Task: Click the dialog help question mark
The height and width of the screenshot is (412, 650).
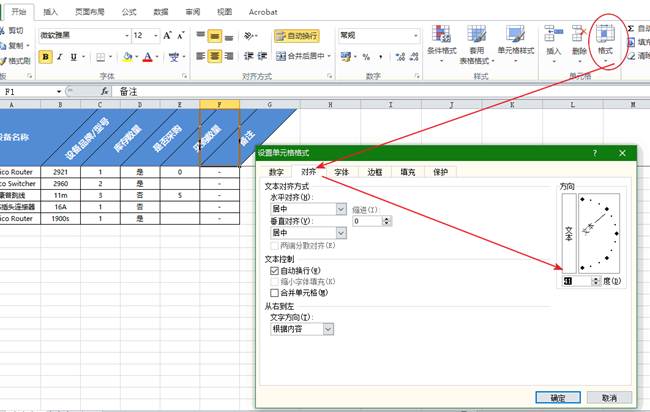Action: coord(594,153)
